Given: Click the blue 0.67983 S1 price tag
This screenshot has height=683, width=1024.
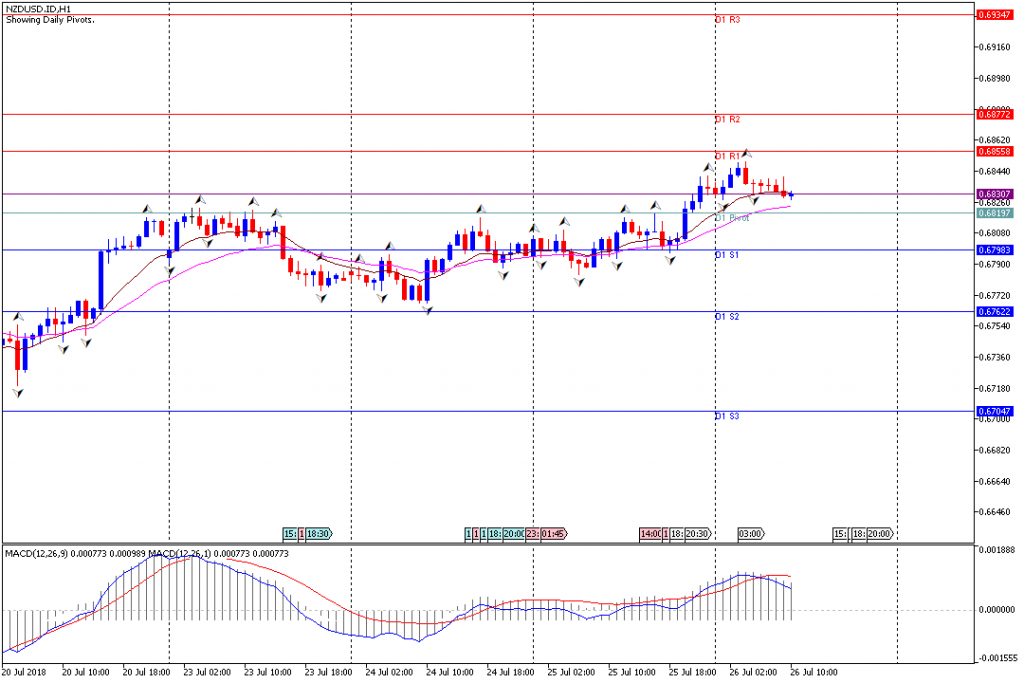Looking at the screenshot, I should (x=993, y=250).
